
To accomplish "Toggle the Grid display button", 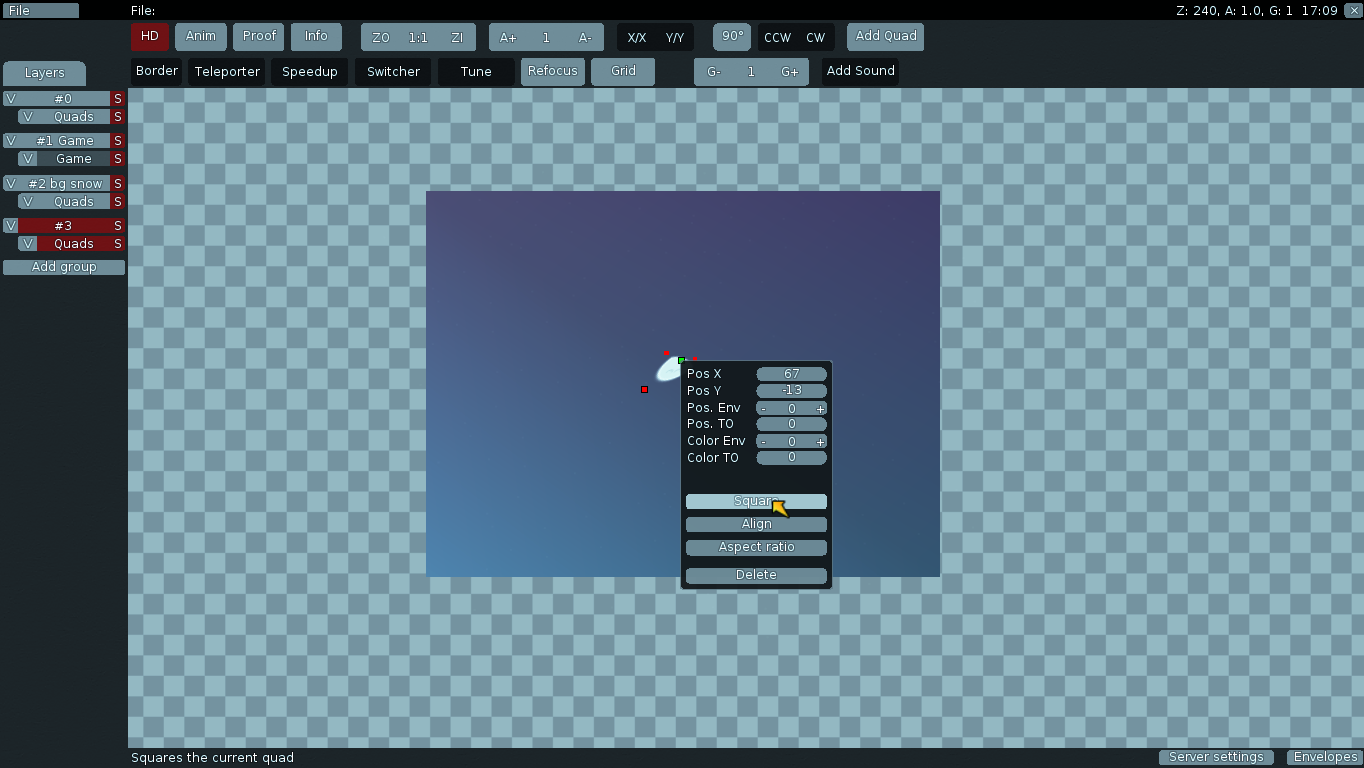I will click(x=623, y=72).
